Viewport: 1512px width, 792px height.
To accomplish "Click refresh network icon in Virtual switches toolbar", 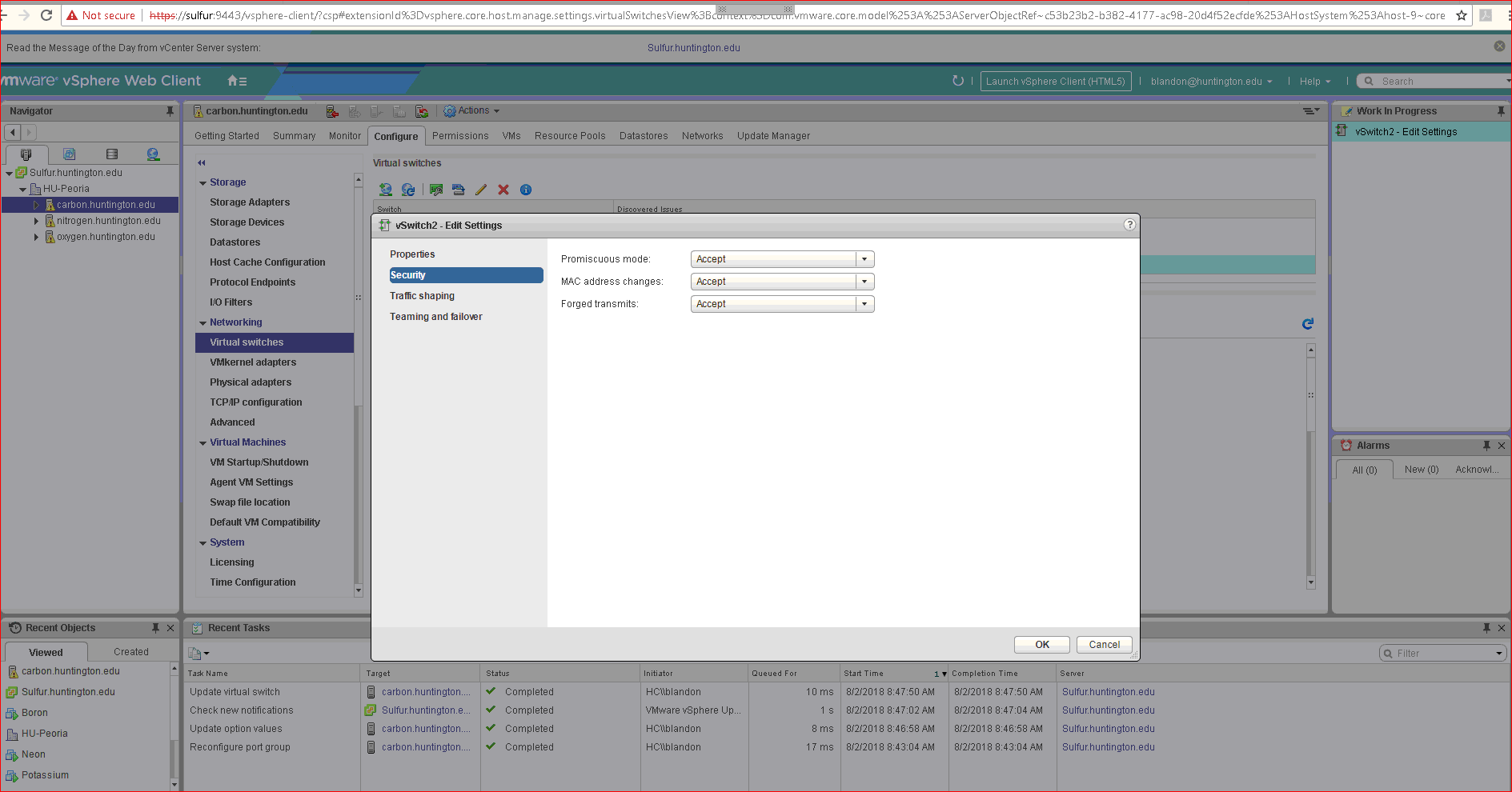I will pos(408,190).
